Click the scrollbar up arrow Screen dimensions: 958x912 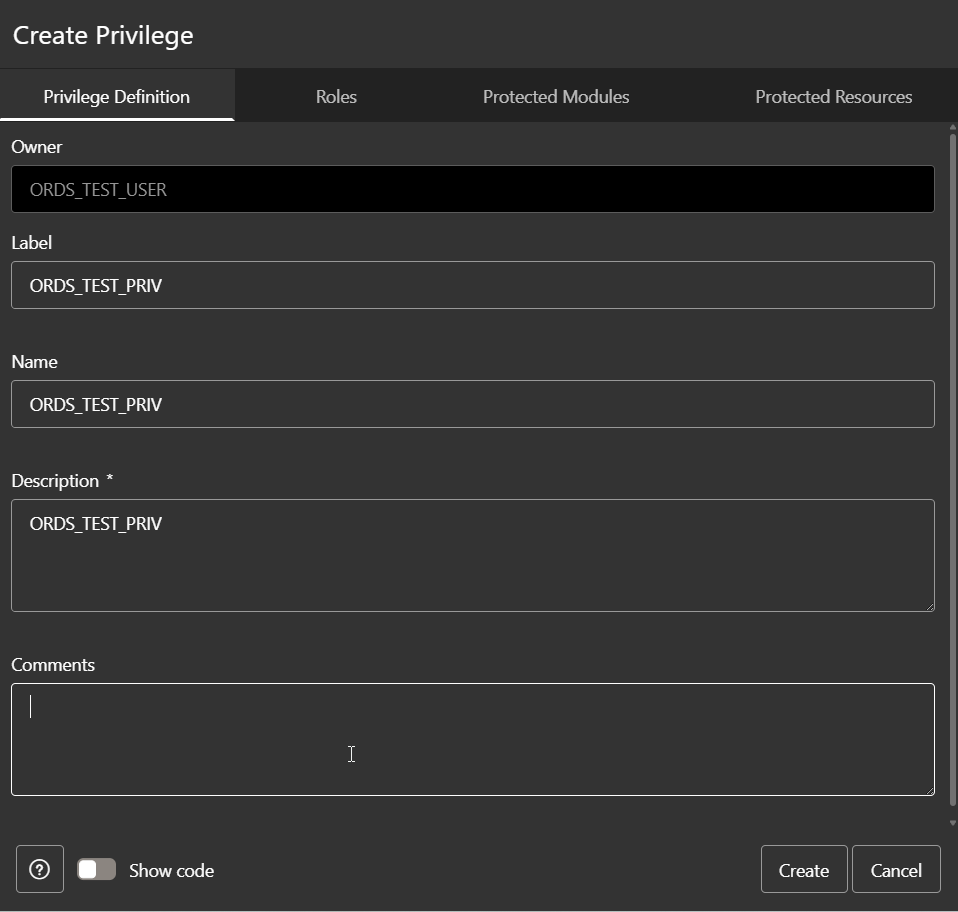click(x=951, y=127)
